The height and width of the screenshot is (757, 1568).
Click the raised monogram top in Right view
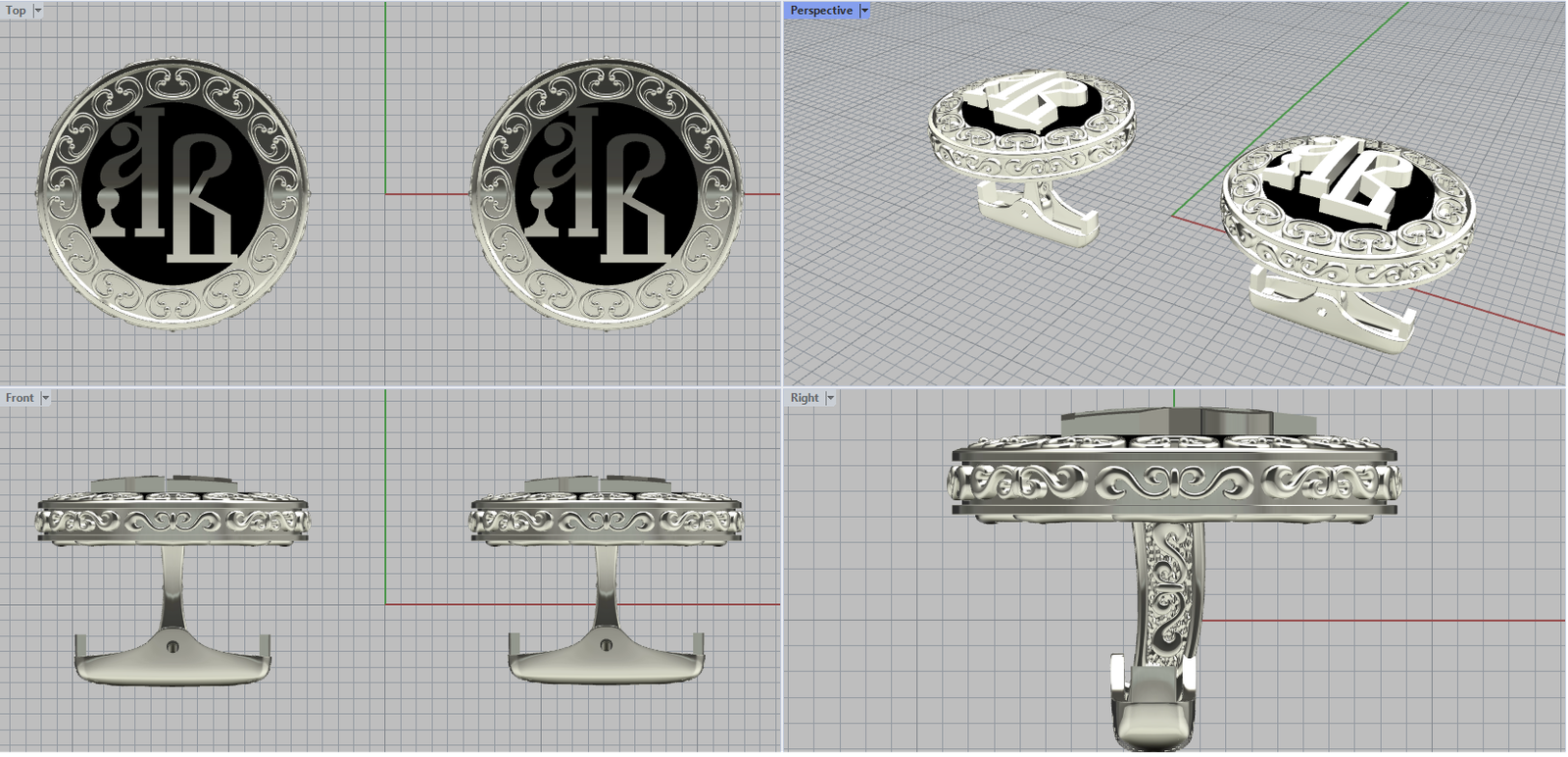click(1186, 422)
